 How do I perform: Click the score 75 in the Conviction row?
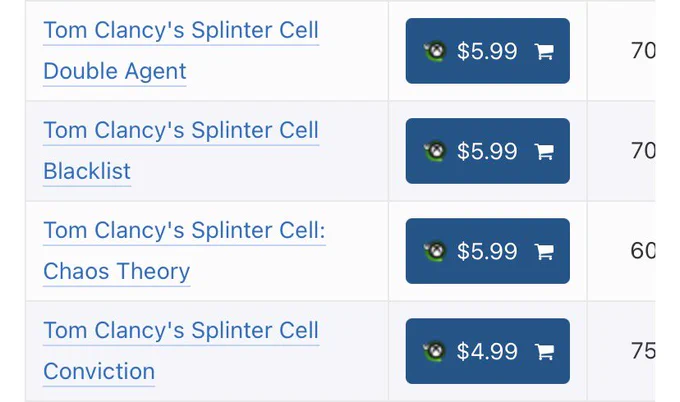[643, 351]
